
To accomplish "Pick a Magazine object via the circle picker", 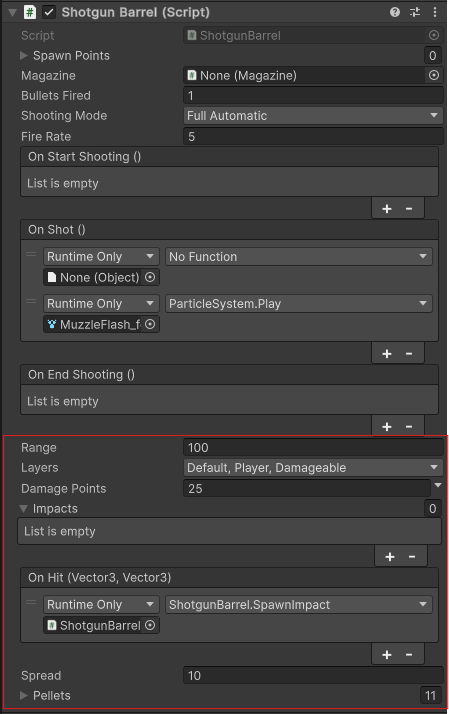I will click(434, 75).
